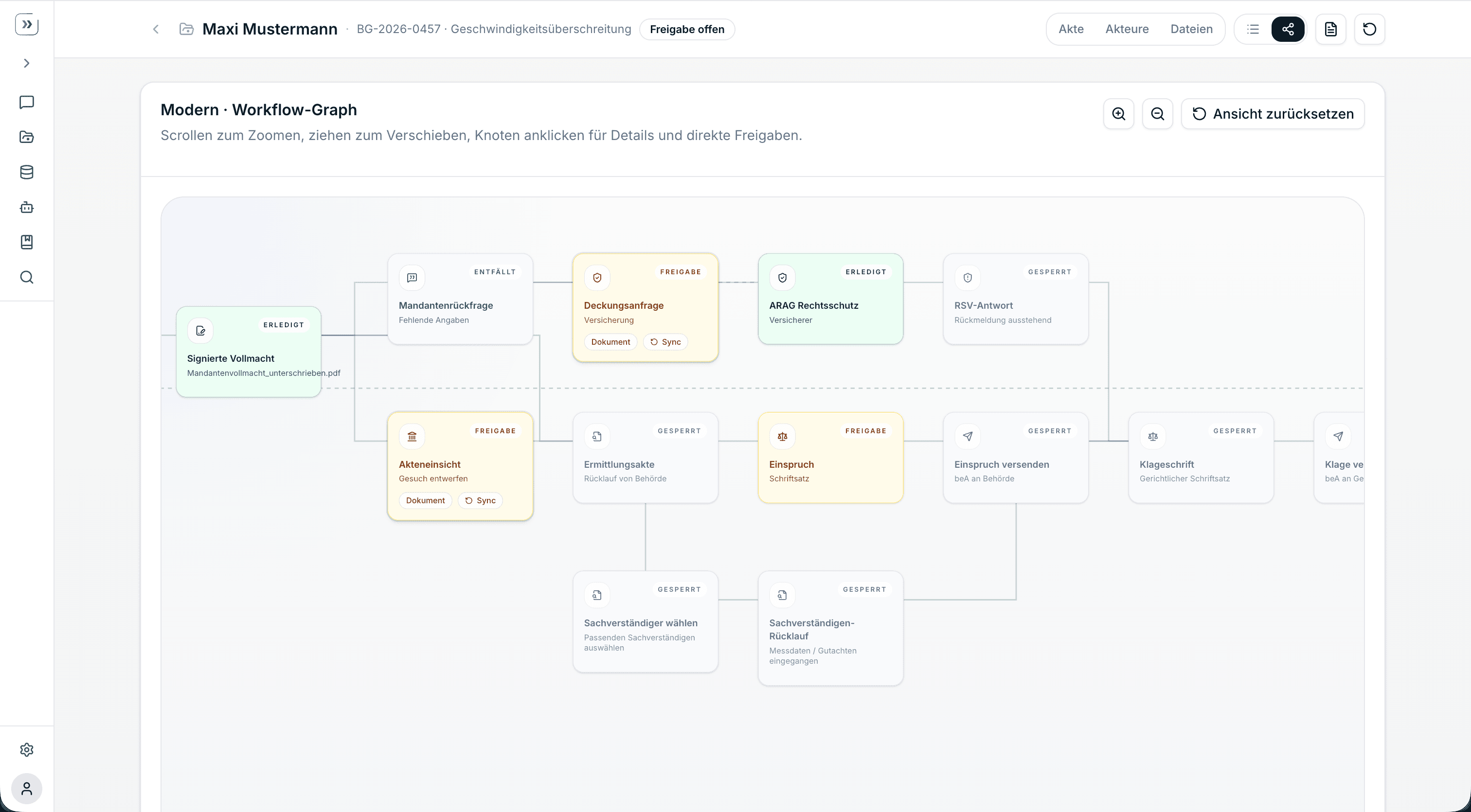Toggle Sync chip on the Deckungsanfrage node
1471x812 pixels.
click(665, 342)
